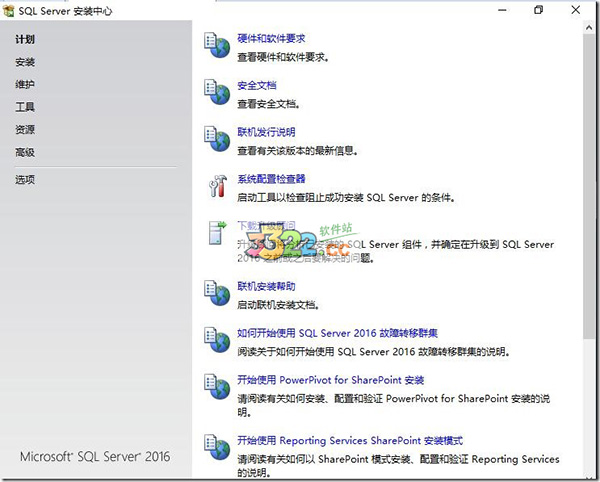The width and height of the screenshot is (600, 482).
Task: Click the globe icon beside 联机安装帮助
Action: tap(217, 293)
